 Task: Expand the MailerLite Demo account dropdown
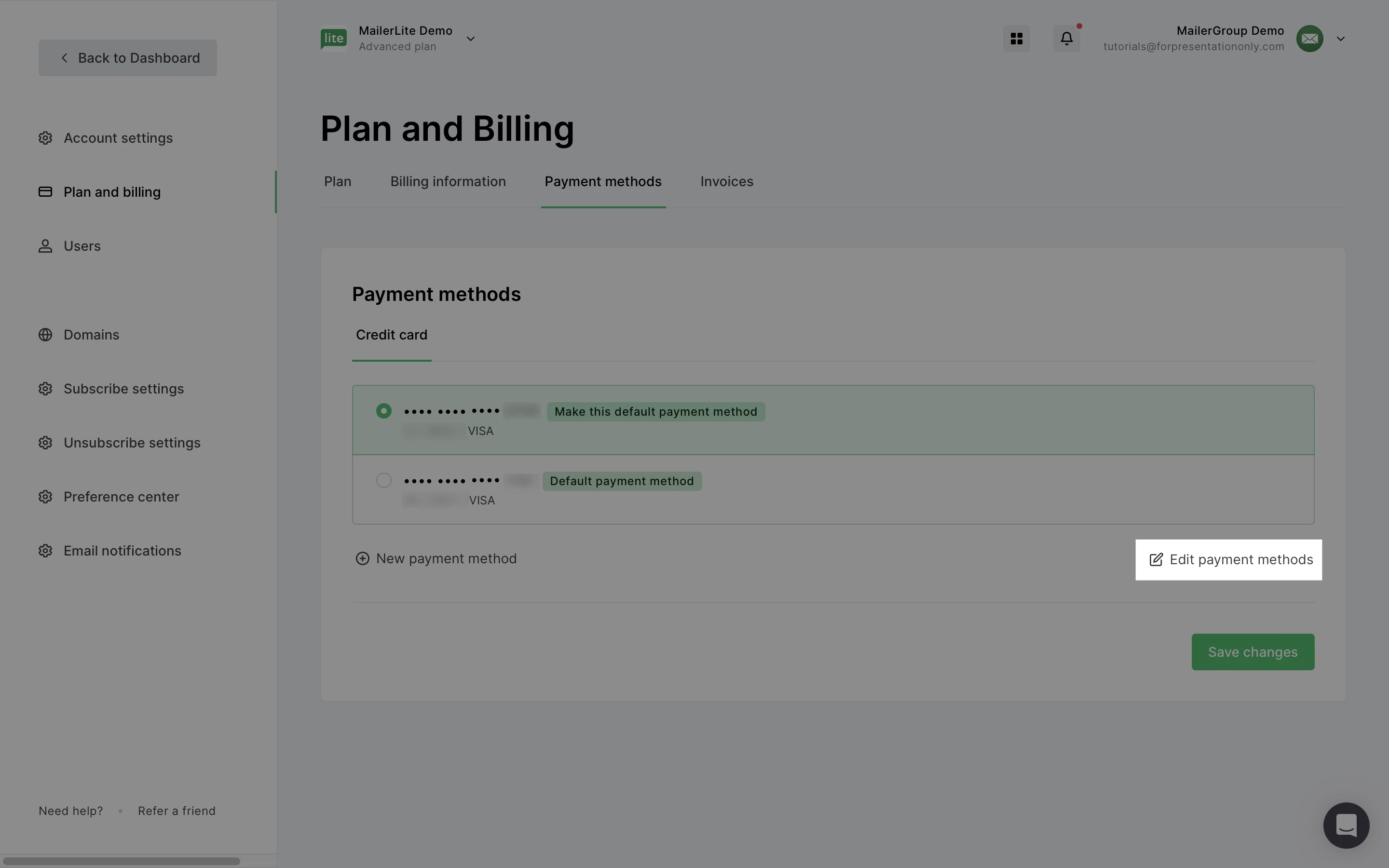click(x=470, y=39)
